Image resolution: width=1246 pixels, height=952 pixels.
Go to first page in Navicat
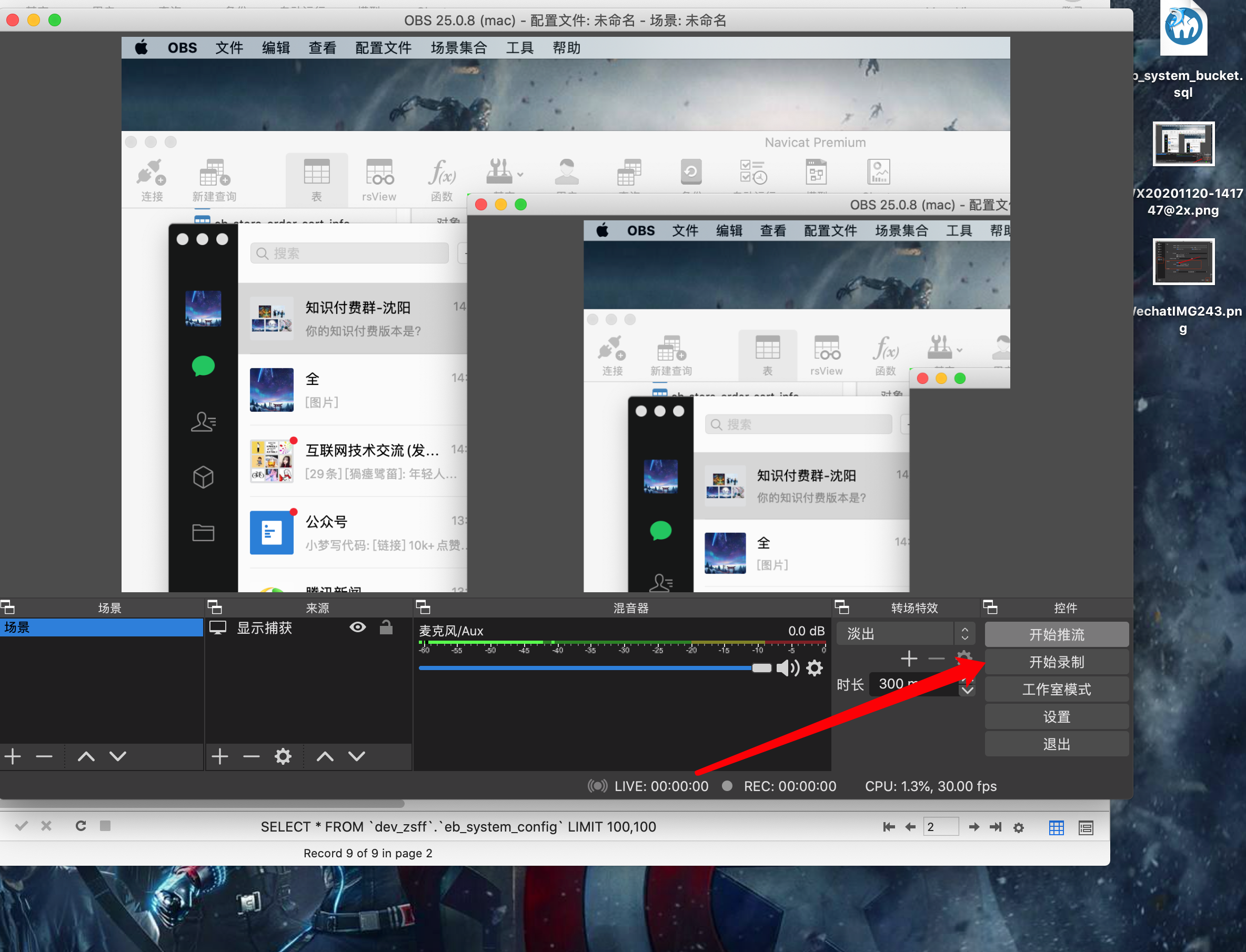pyautogui.click(x=889, y=827)
